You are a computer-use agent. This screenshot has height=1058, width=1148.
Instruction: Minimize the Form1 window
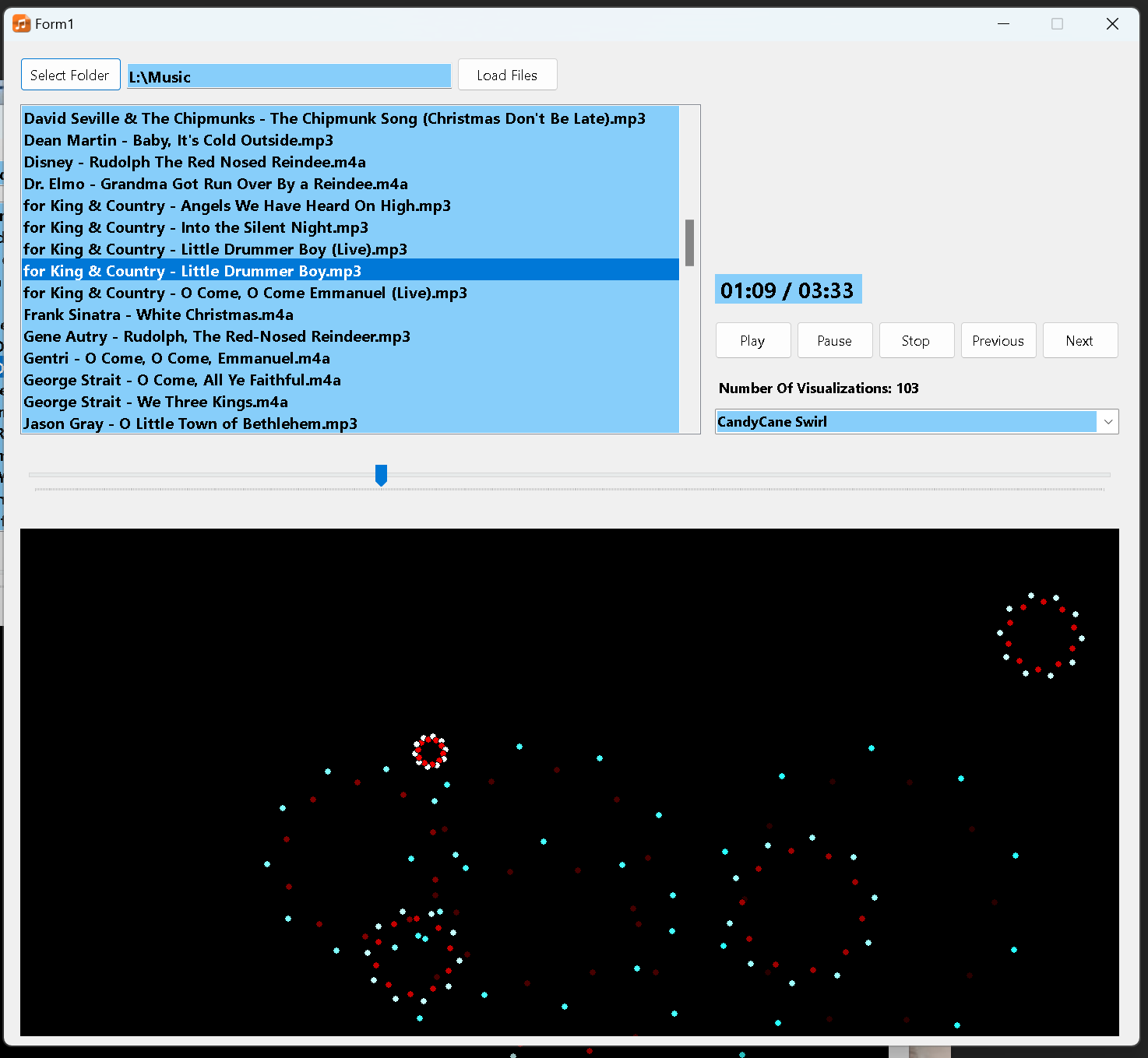[1003, 23]
